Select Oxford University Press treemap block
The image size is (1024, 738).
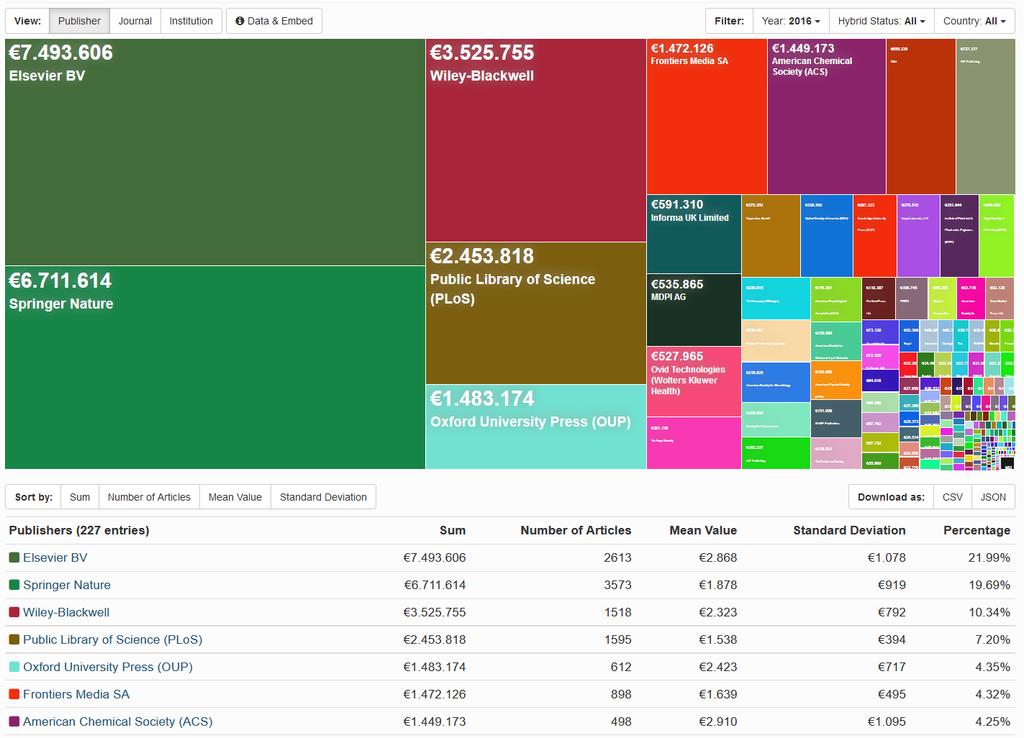pos(536,427)
